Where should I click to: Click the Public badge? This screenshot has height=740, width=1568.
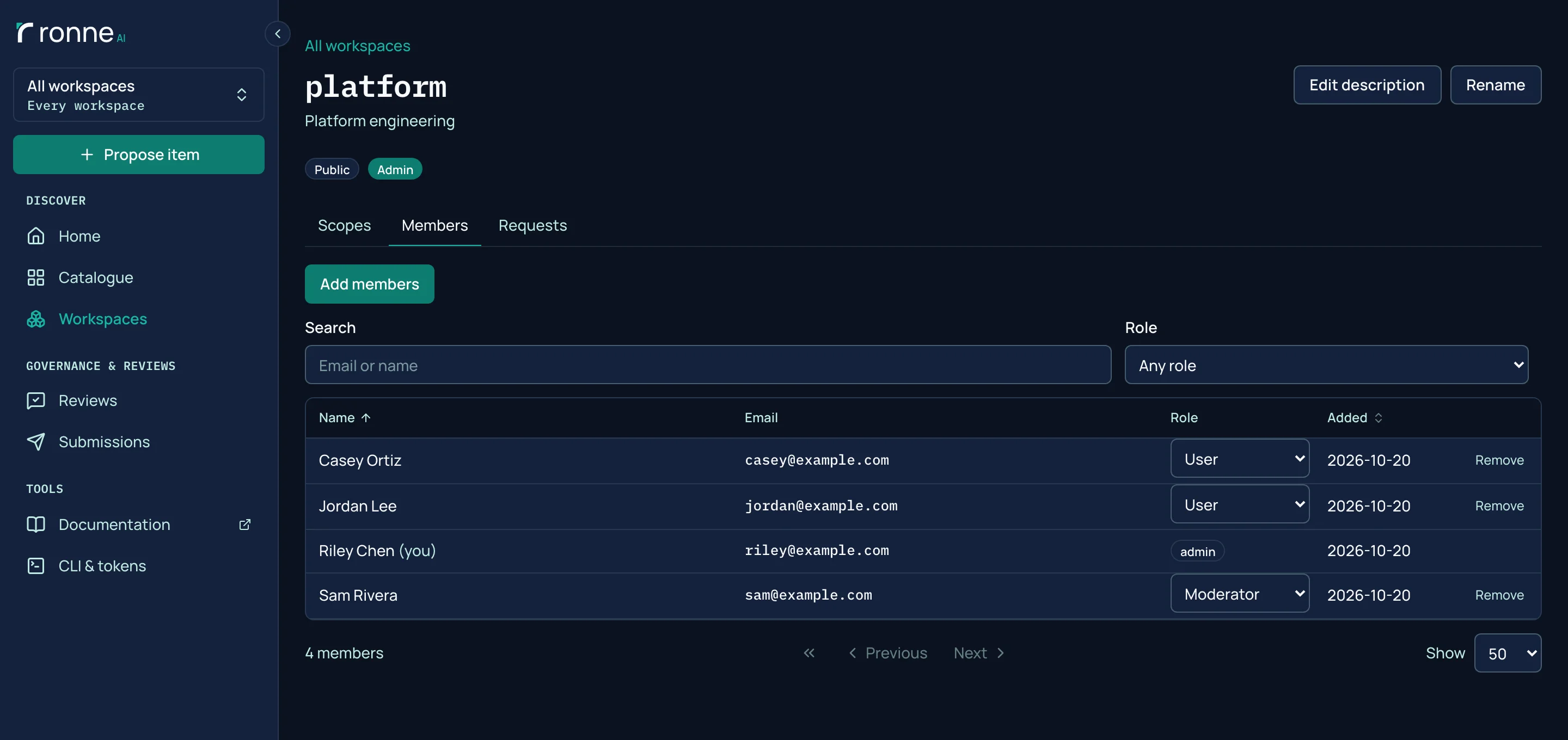(x=332, y=169)
